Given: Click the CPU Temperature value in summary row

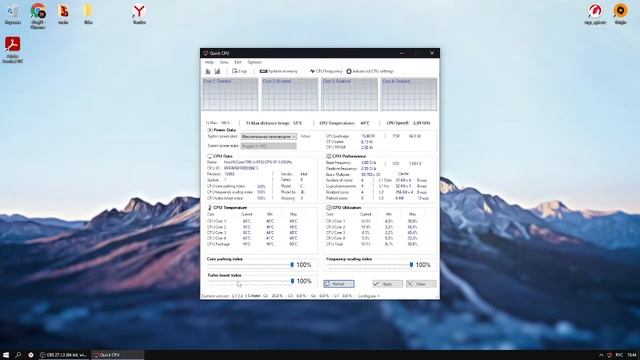Looking at the screenshot, I should click(x=365, y=123).
